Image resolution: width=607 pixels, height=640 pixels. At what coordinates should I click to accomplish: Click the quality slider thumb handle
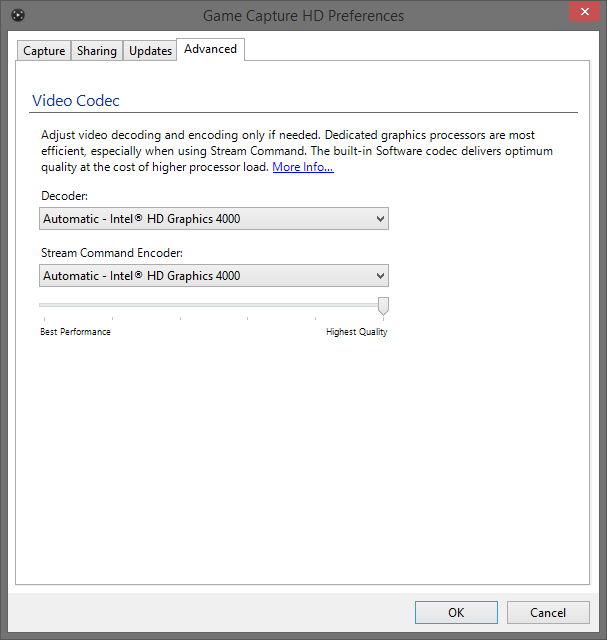pos(383,305)
